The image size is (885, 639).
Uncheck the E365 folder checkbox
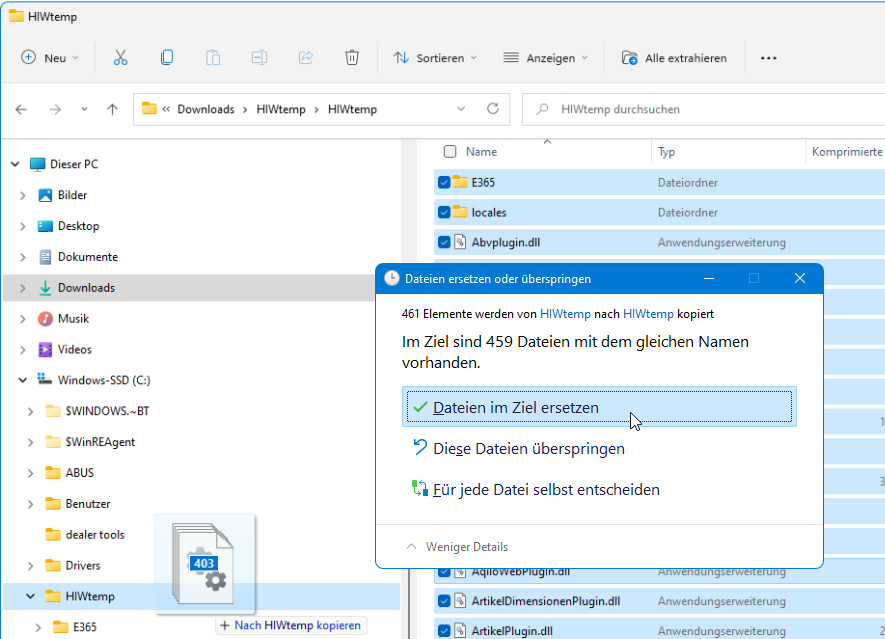pos(444,182)
